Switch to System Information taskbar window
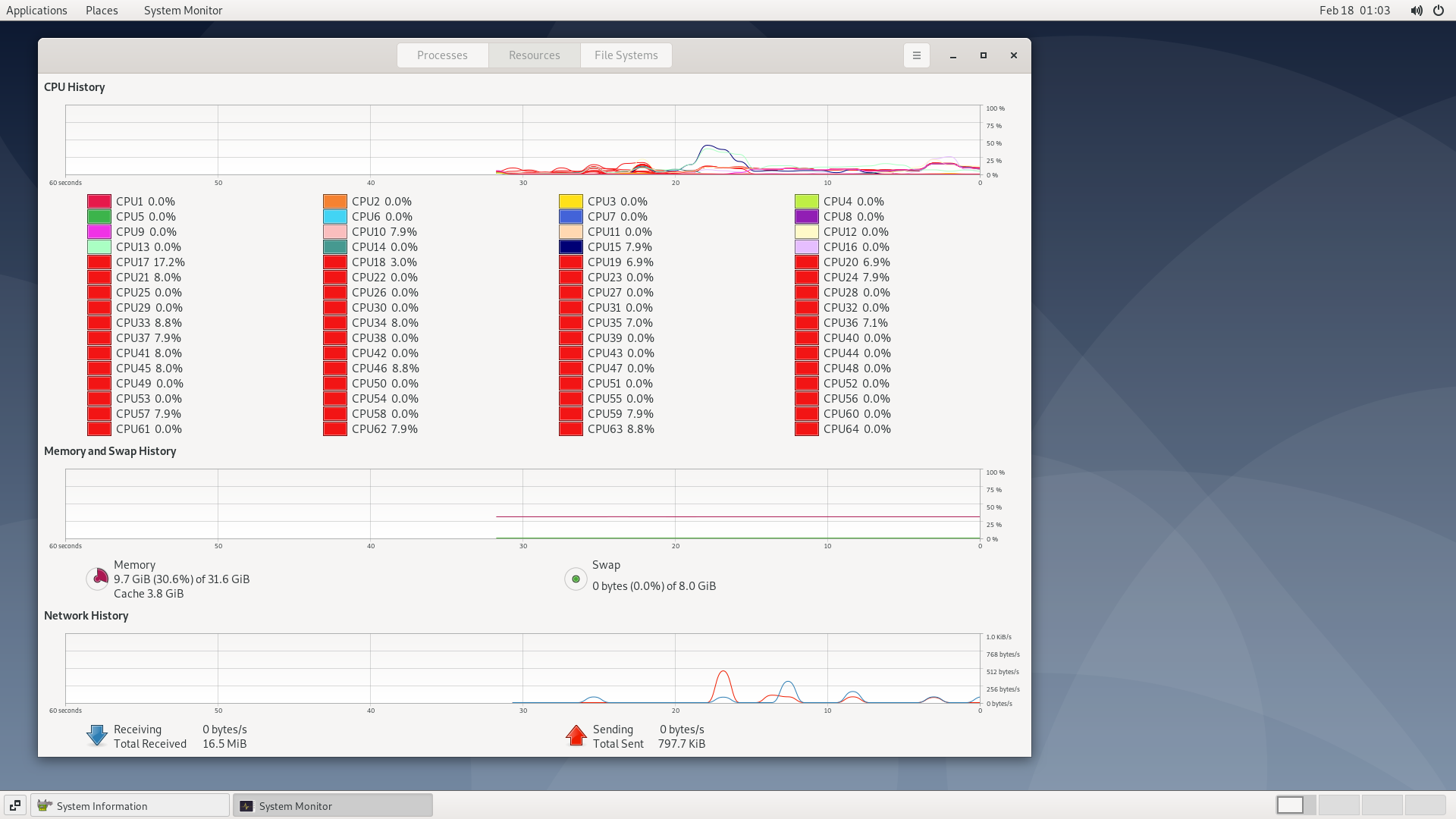 pos(130,805)
